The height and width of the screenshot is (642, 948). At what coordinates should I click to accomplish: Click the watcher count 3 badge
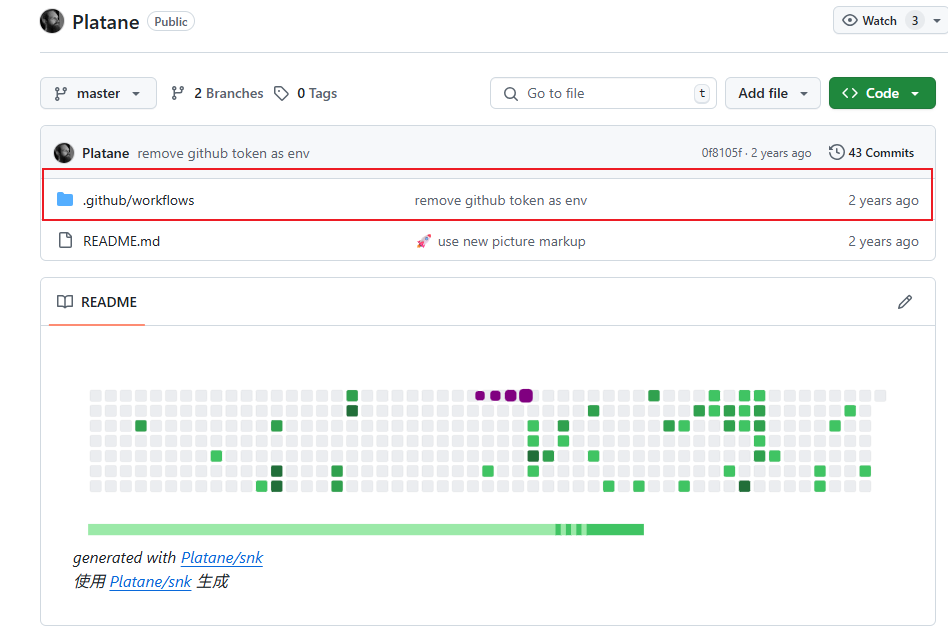click(915, 21)
